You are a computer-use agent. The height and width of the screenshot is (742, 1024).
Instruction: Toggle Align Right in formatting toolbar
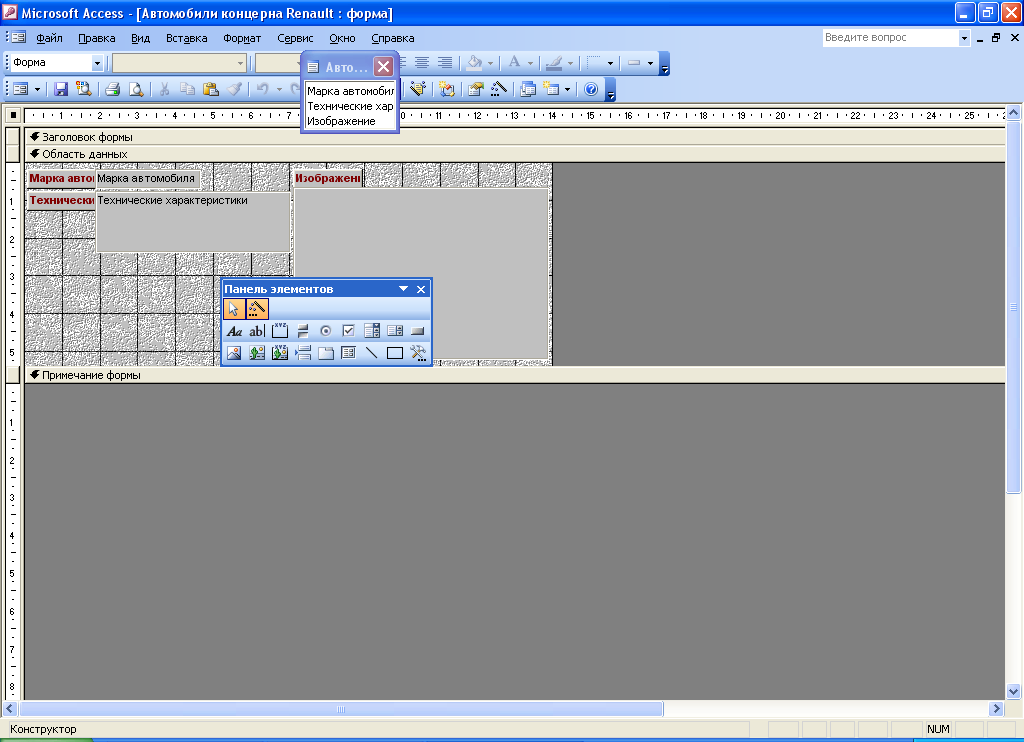pos(445,63)
